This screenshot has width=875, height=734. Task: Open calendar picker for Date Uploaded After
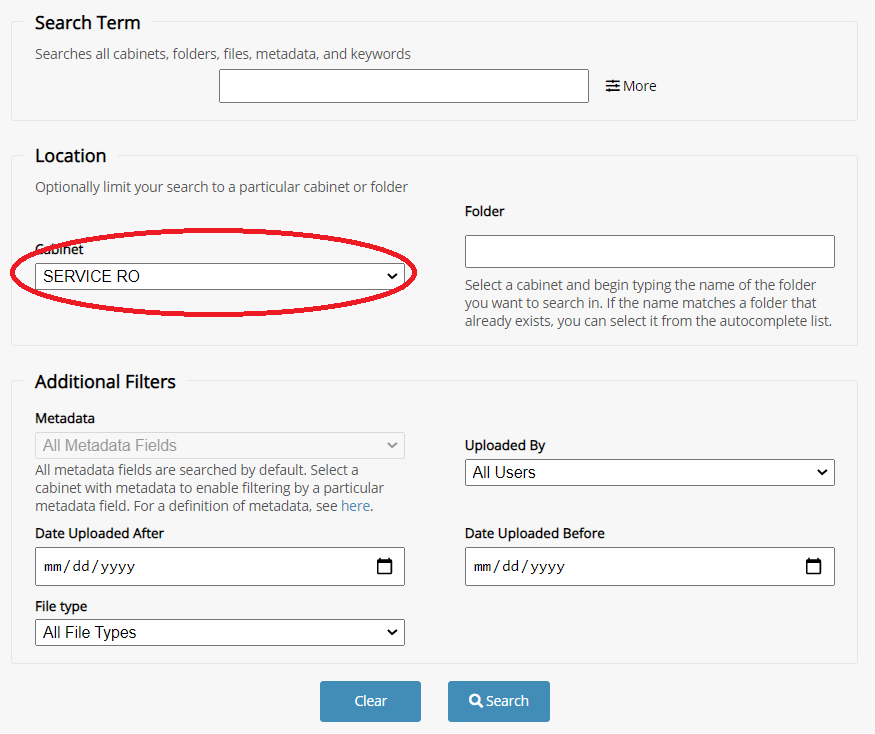click(384, 567)
